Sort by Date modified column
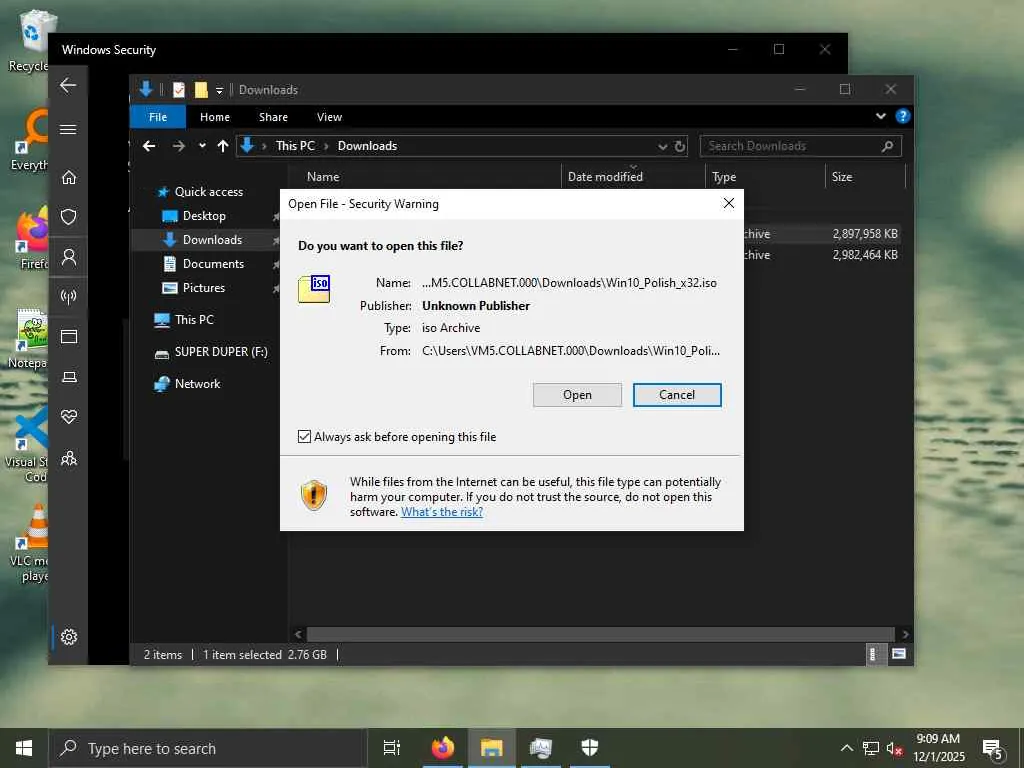Screen dimensions: 1024x768 pyautogui.click(x=605, y=177)
